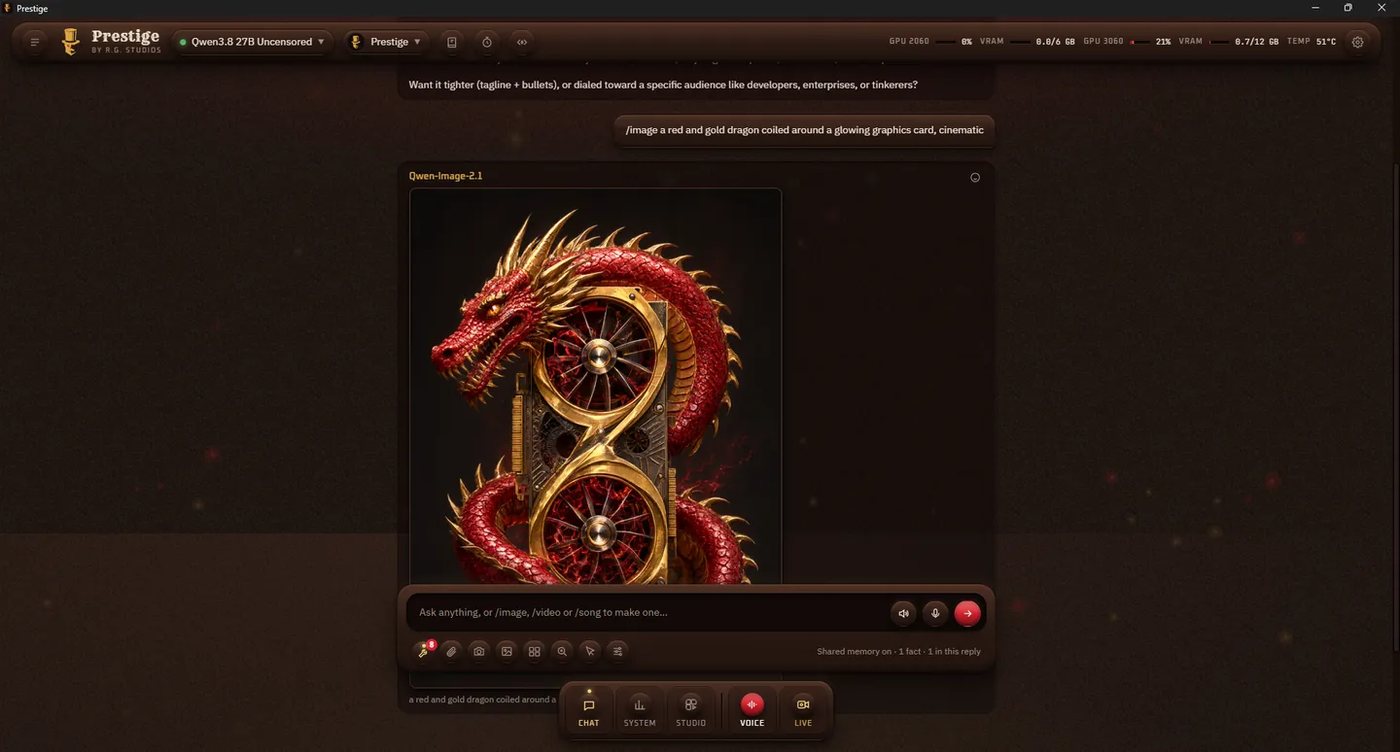Open the notebook icon in top bar
Viewport: 1400px width, 752px height.
452,42
